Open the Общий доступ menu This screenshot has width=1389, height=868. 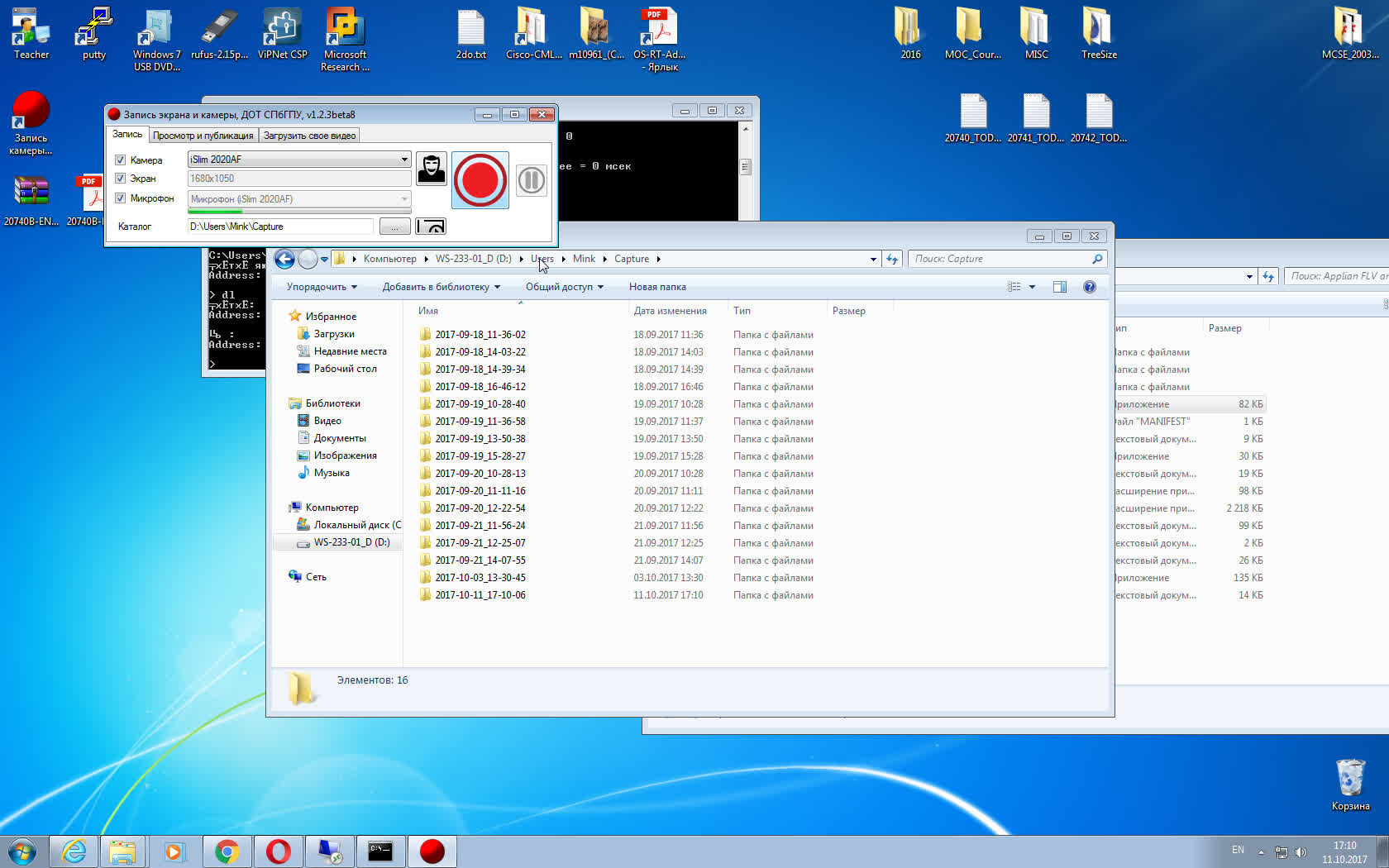565,287
